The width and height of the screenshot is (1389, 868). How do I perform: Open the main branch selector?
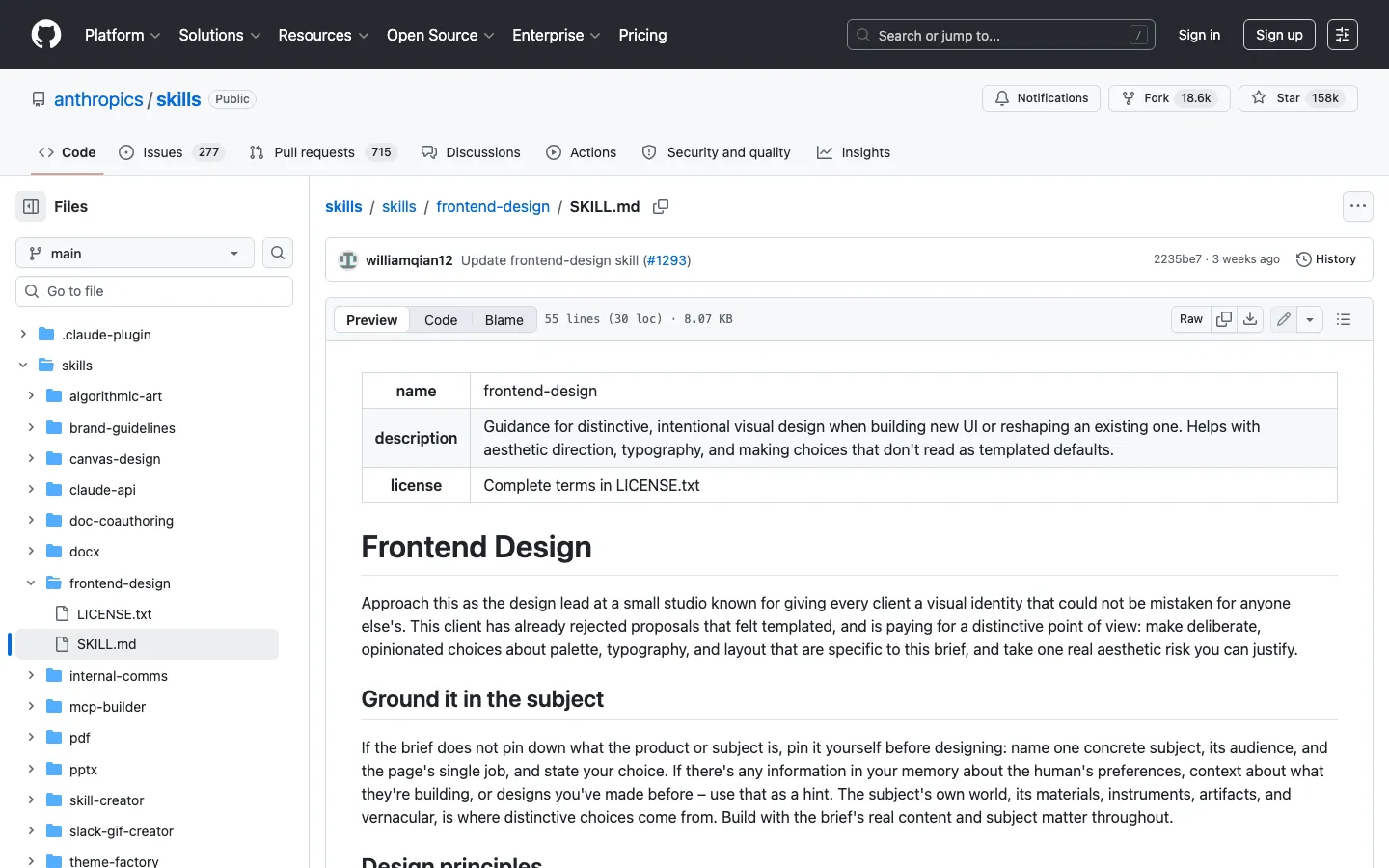[x=135, y=253]
